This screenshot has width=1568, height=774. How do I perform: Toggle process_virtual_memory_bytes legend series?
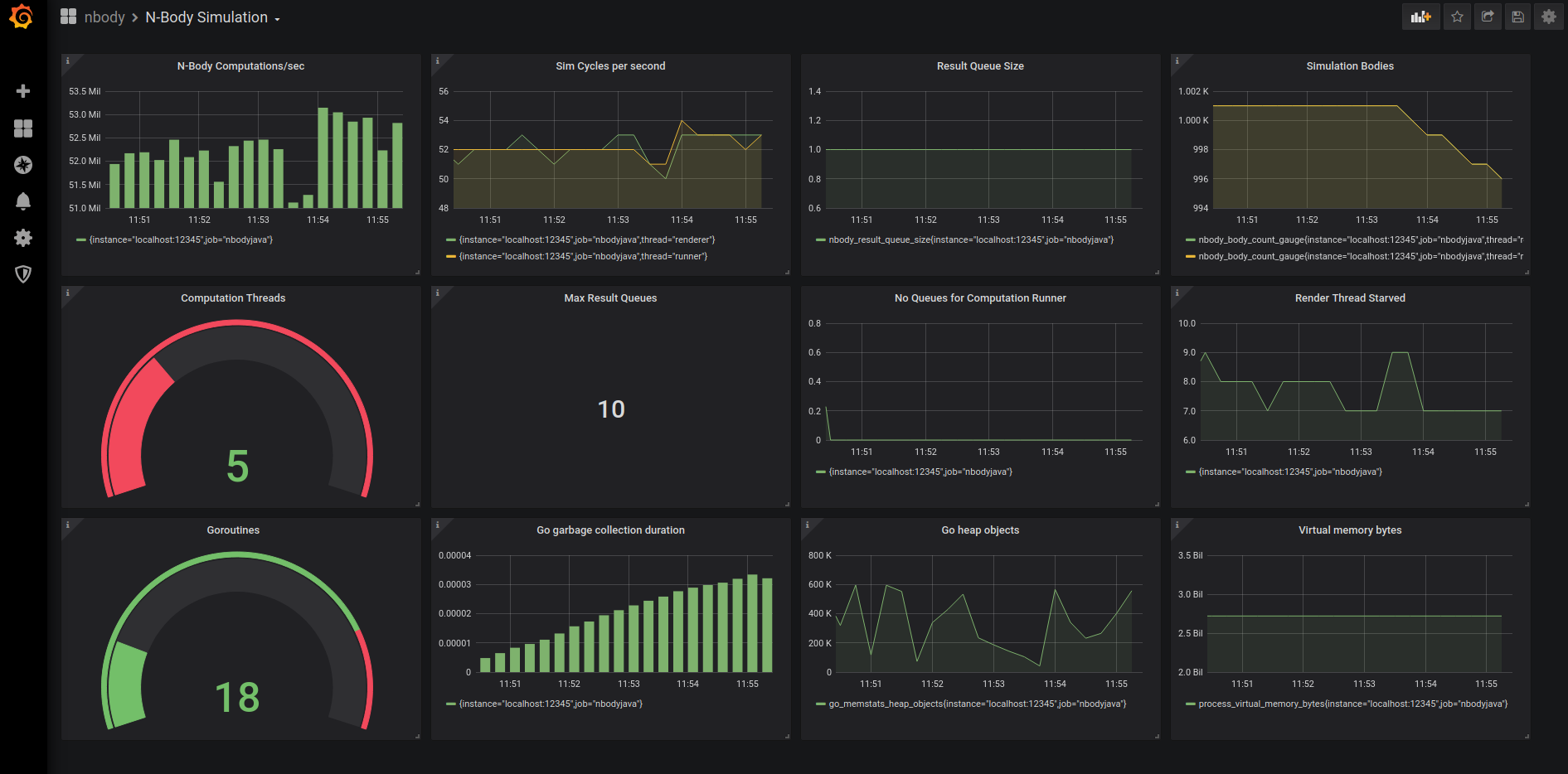tap(1353, 704)
